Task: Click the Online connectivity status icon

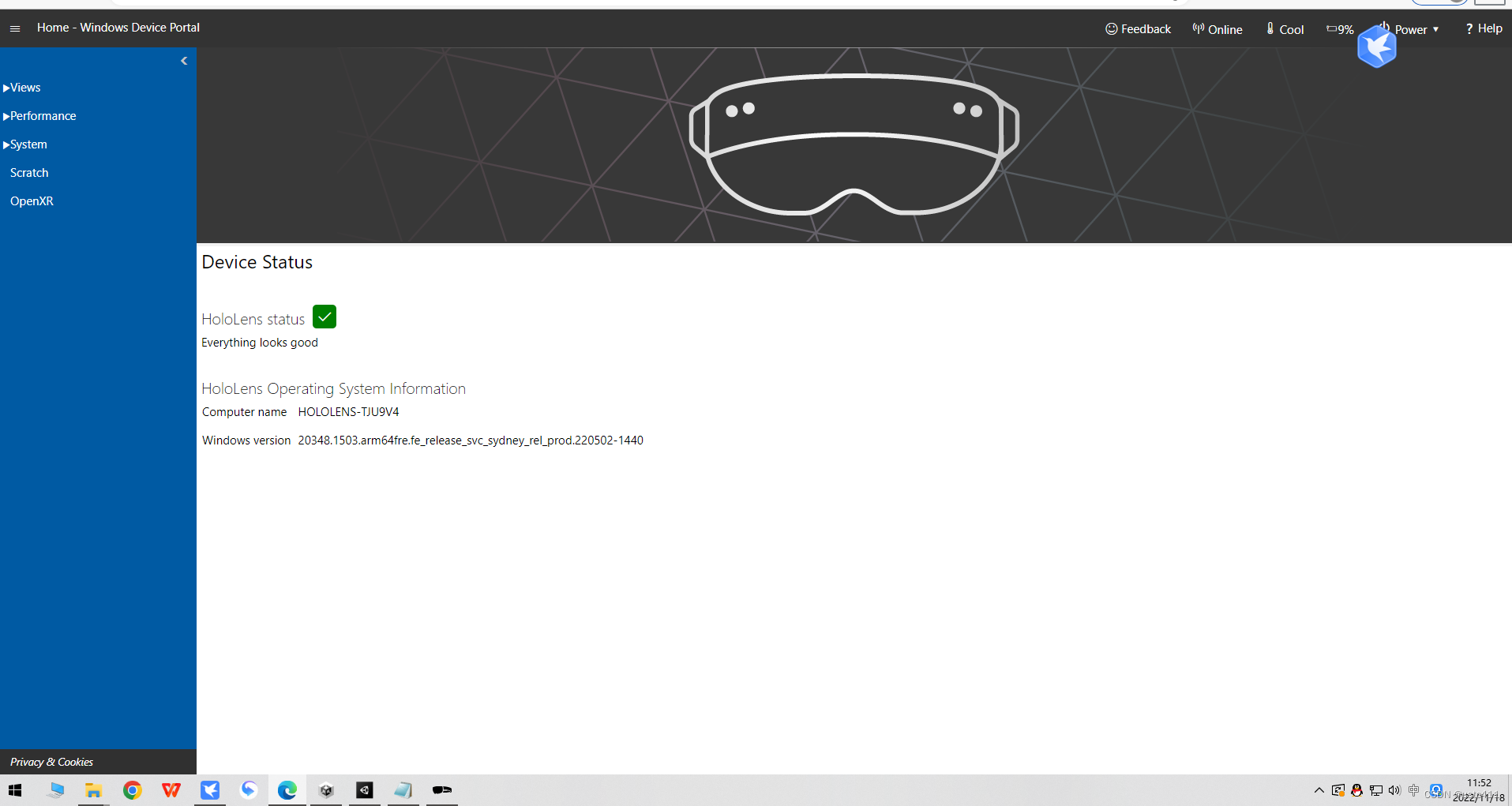Action: pyautogui.click(x=1198, y=28)
